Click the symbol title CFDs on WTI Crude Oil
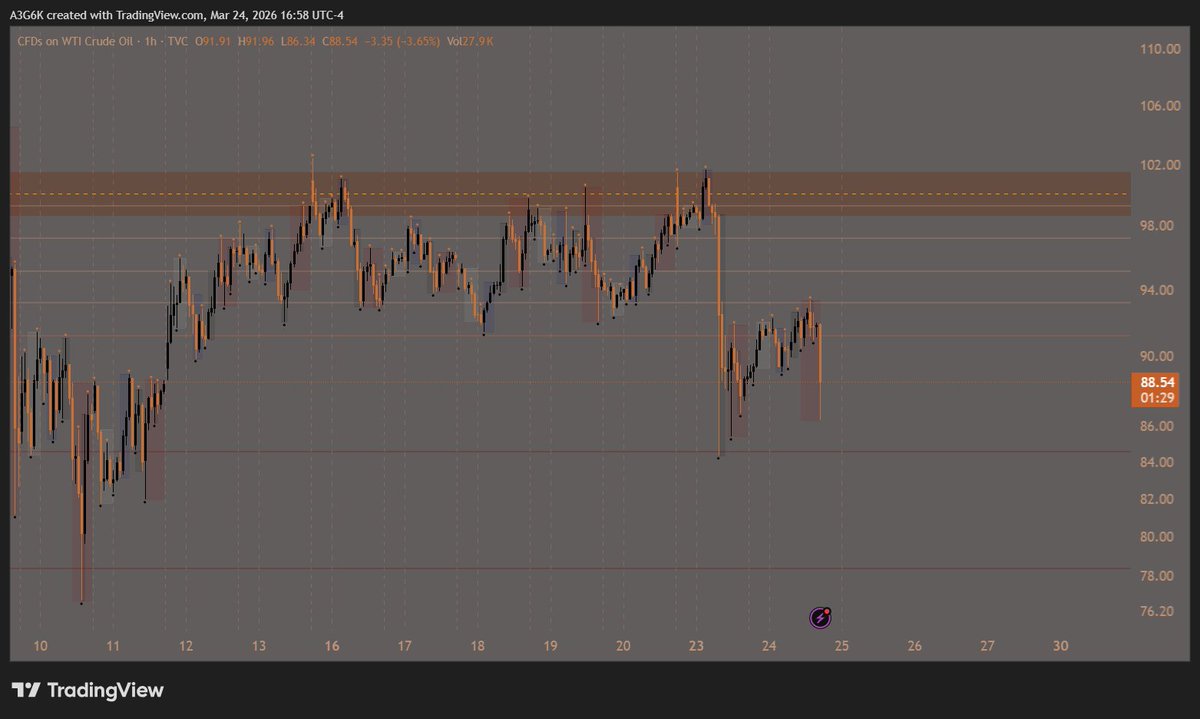 click(x=73, y=40)
